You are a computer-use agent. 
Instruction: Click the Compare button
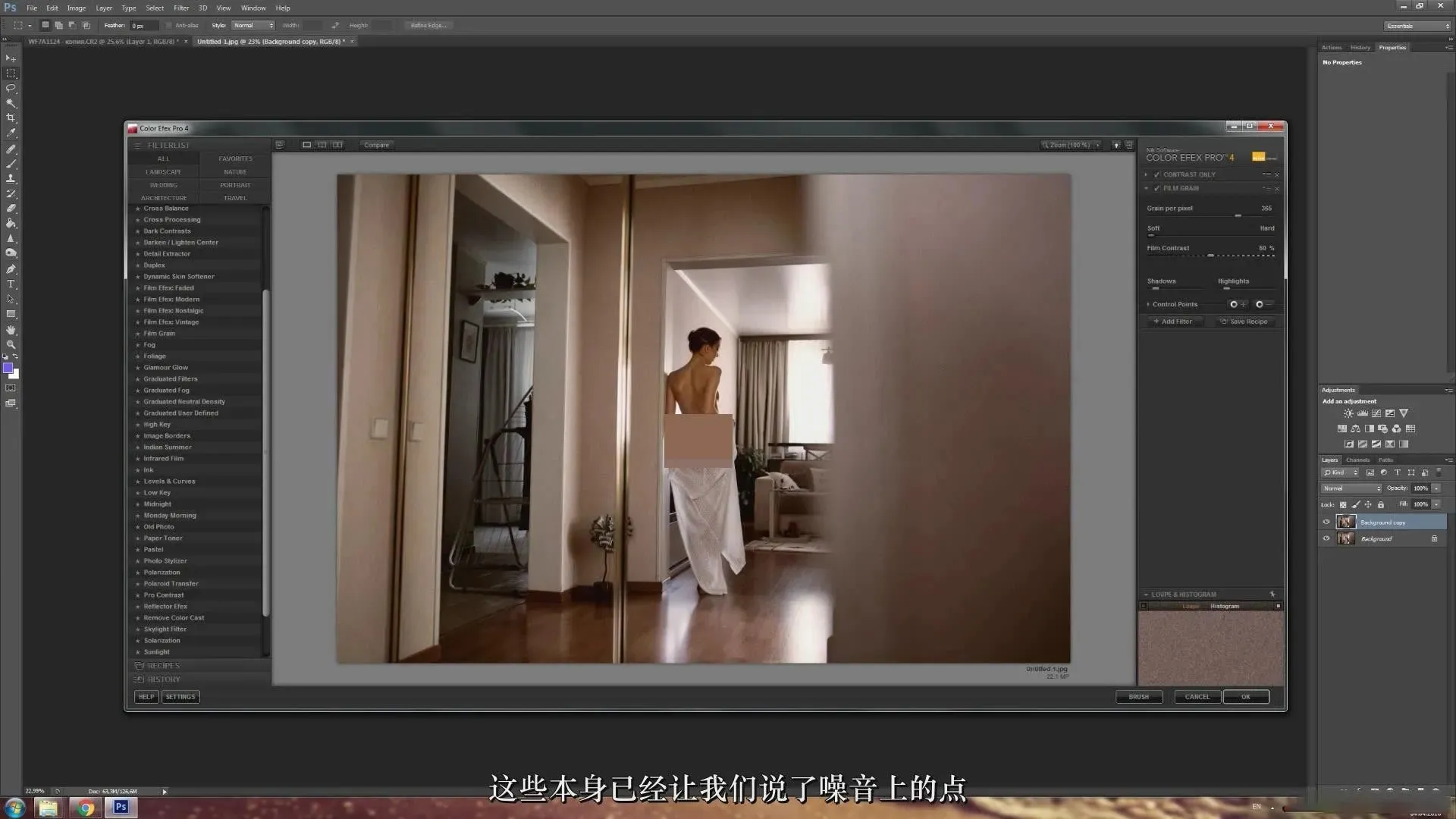[376, 145]
